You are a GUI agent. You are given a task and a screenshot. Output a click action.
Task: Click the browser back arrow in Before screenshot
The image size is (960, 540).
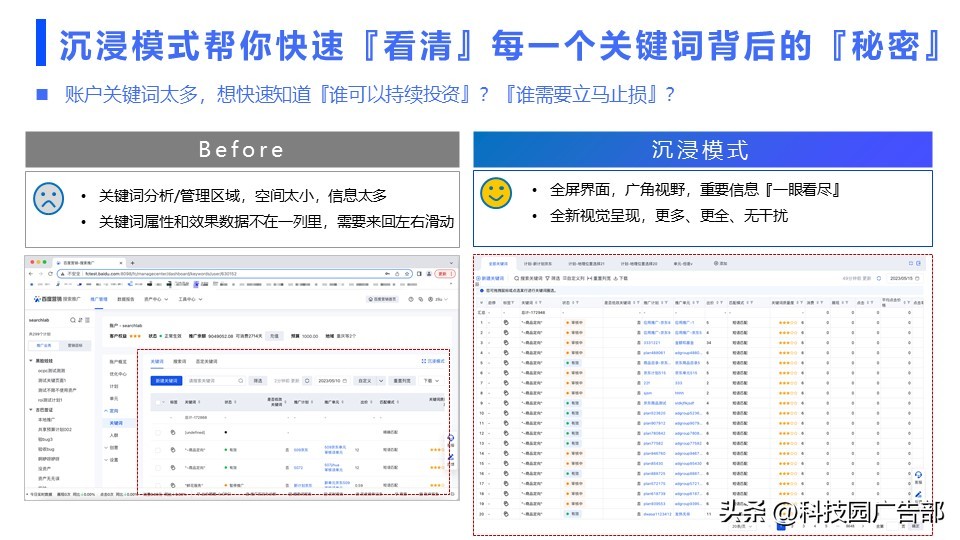(x=31, y=274)
